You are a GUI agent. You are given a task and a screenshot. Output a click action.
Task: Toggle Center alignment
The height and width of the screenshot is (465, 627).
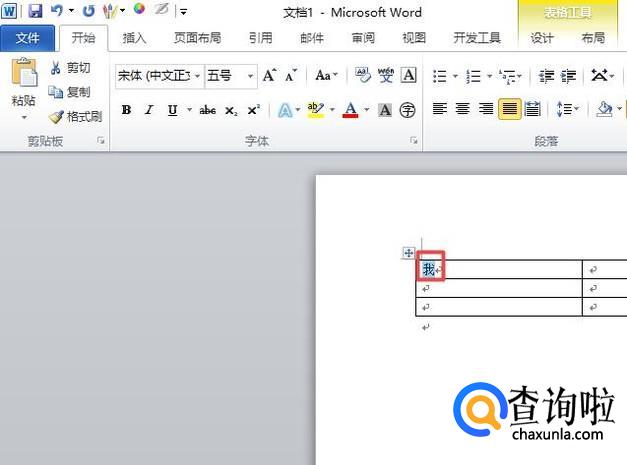click(463, 108)
